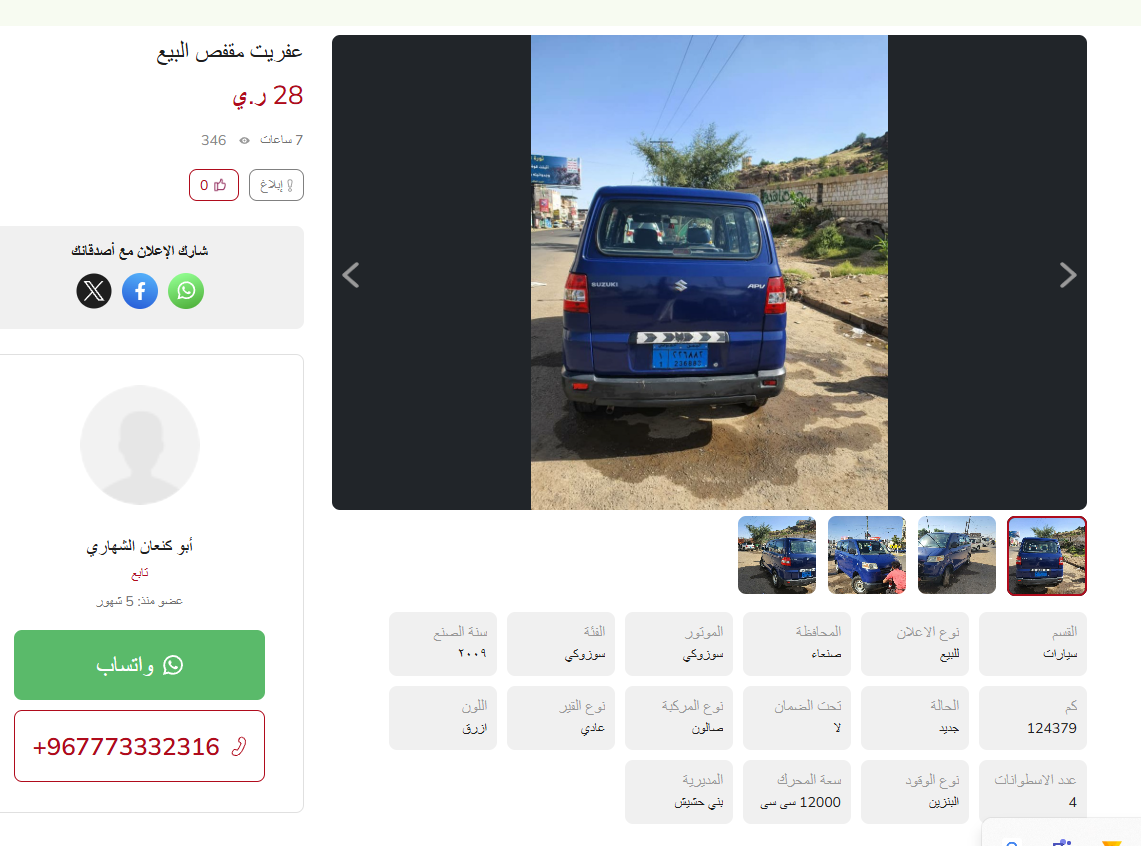Share the ad on X icon
1141x846 pixels.
pos(94,291)
